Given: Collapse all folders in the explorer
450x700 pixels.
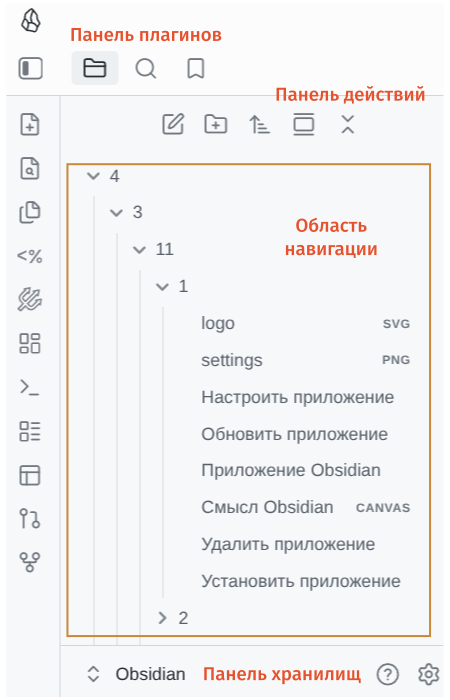Looking at the screenshot, I should click(x=347, y=124).
